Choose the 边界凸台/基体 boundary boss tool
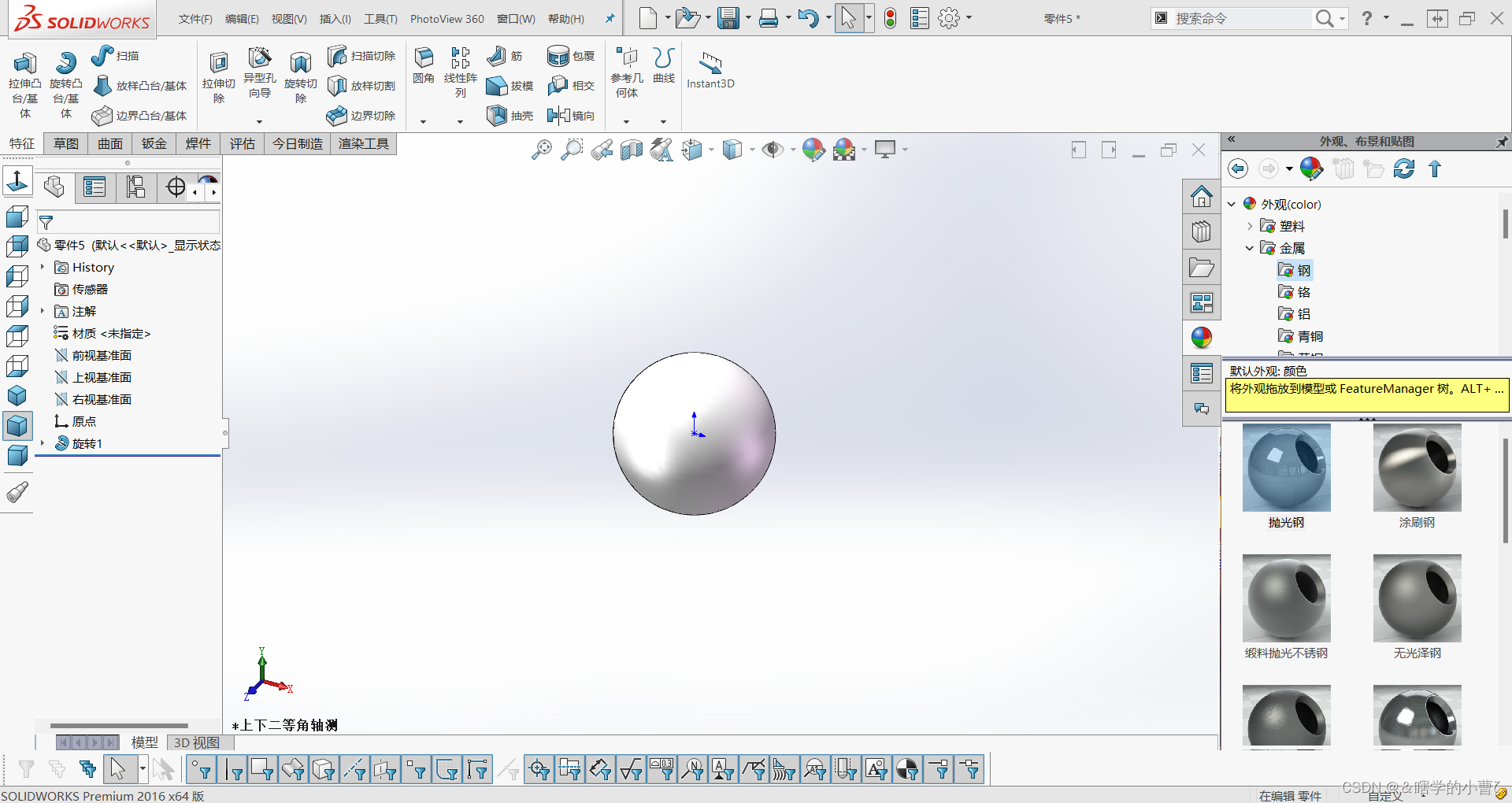Screen dimensions: 1512x803 pyautogui.click(x=140, y=116)
